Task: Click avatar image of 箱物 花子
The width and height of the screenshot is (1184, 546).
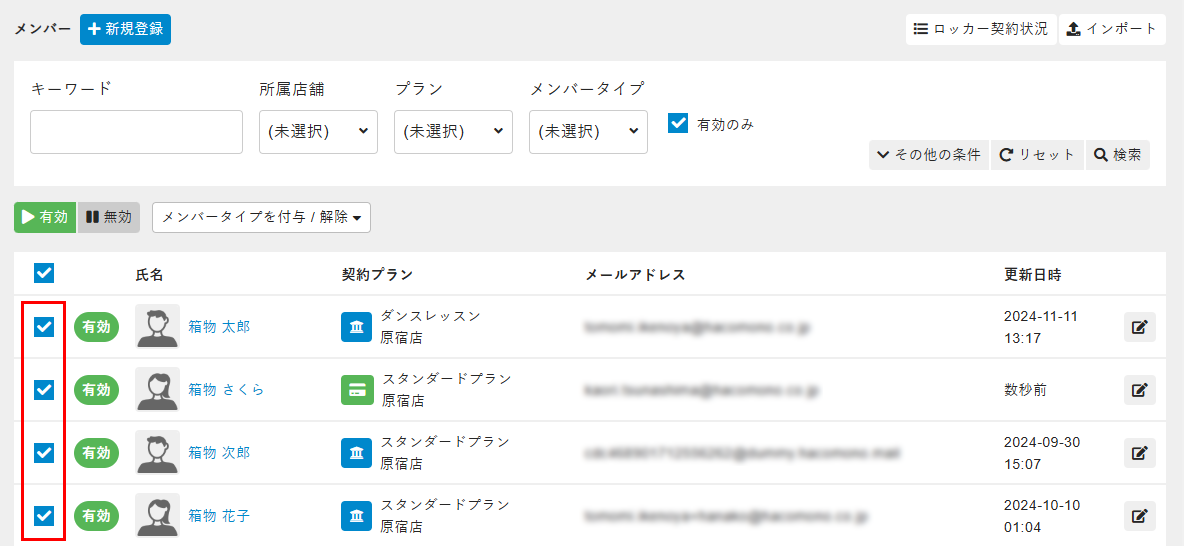Action: (x=157, y=515)
